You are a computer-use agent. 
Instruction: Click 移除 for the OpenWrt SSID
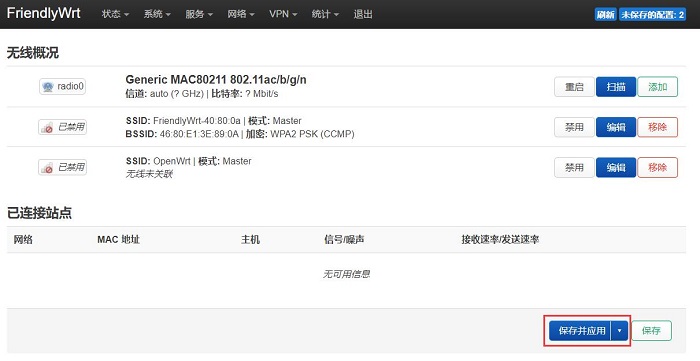point(657,167)
